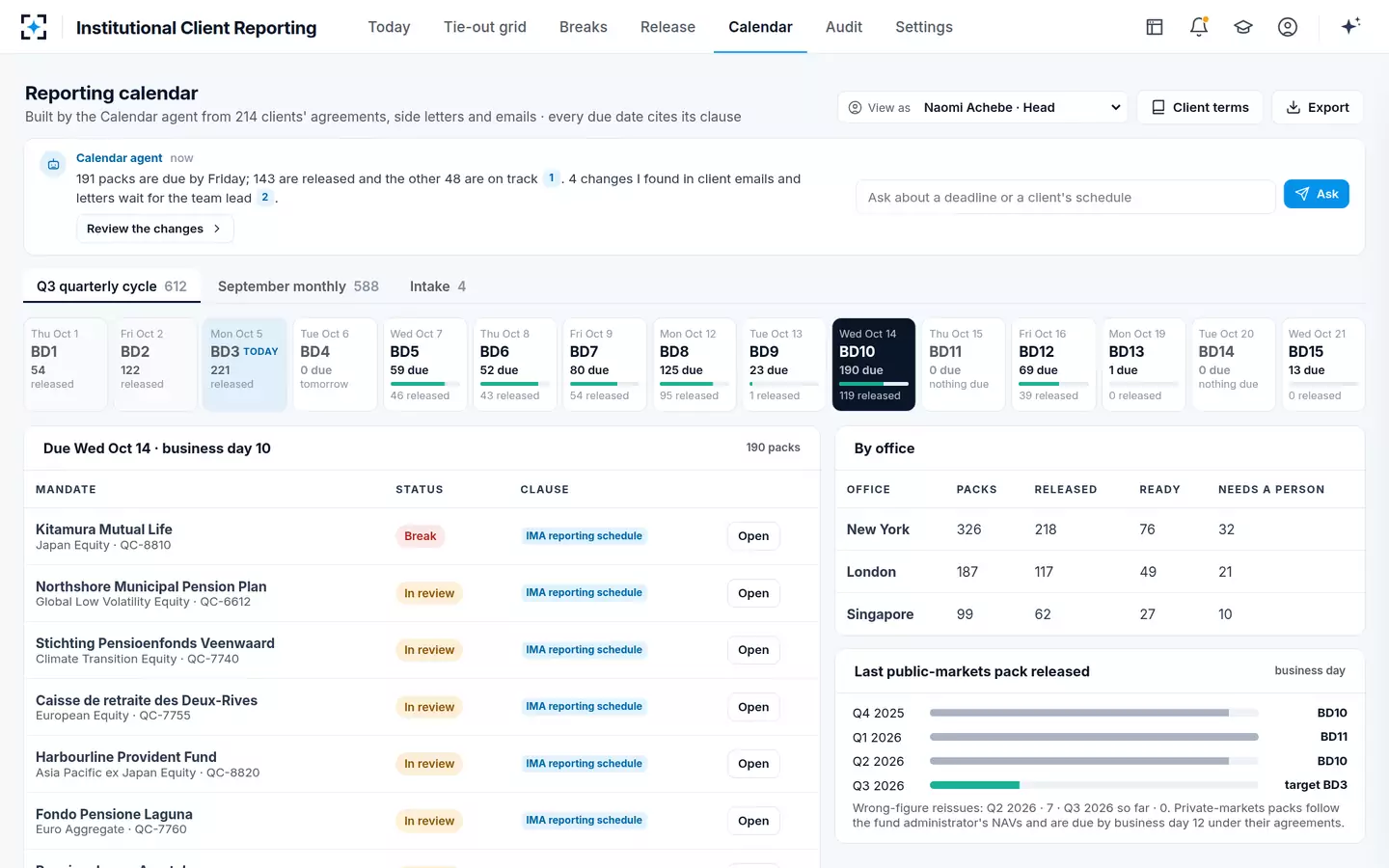Select the BD8 Mon Oct 12 card
Image resolution: width=1389 pixels, height=868 pixels.
tap(694, 365)
